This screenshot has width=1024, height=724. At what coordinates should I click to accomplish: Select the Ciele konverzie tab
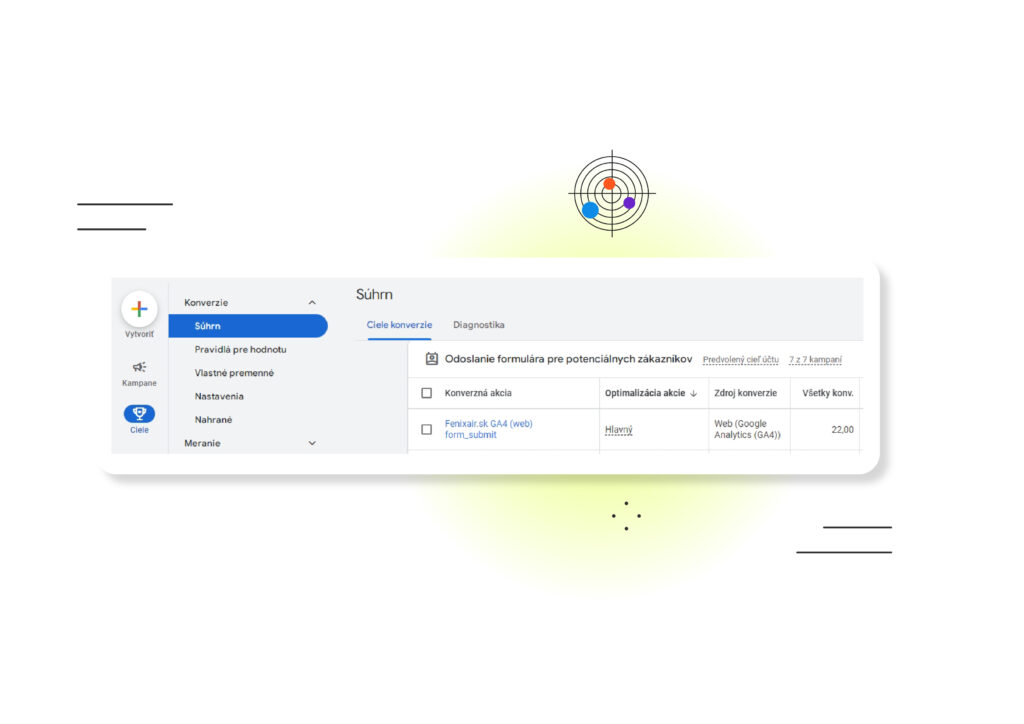coord(398,325)
